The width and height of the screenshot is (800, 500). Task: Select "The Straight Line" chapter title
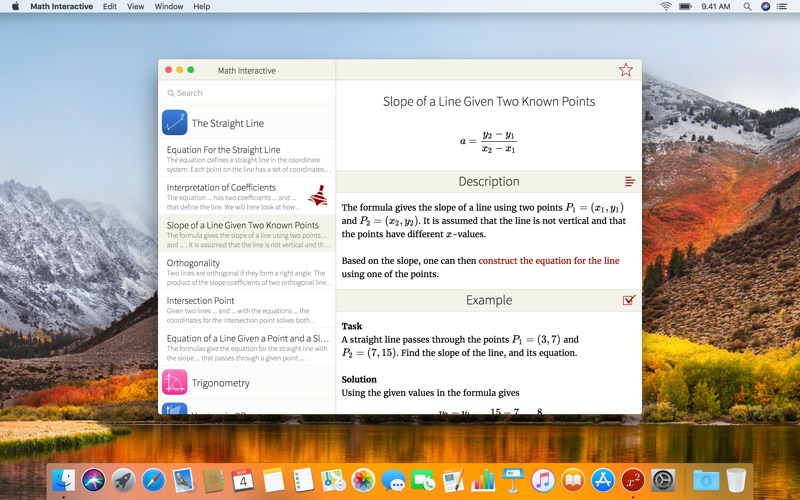point(228,123)
